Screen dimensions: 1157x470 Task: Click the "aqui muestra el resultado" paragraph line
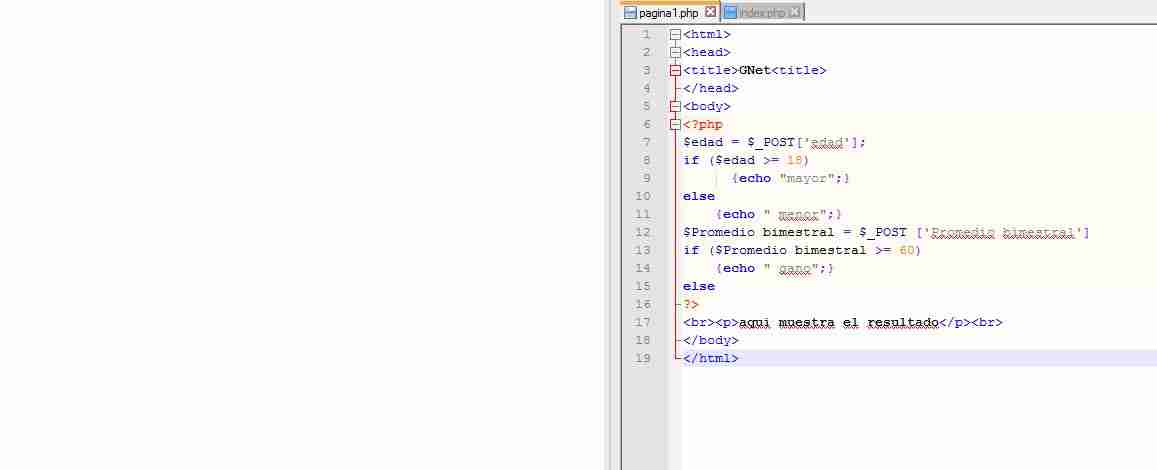843,323
